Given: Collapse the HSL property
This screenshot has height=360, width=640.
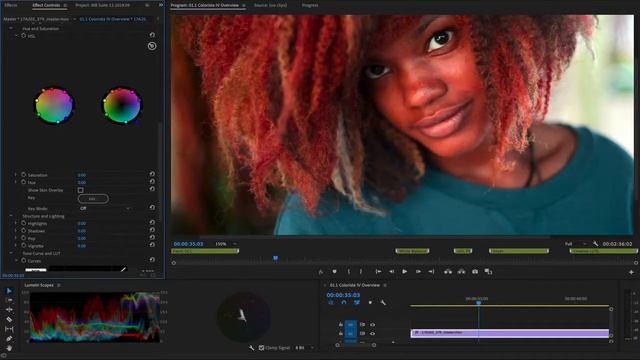Looking at the screenshot, I should 16,36.
